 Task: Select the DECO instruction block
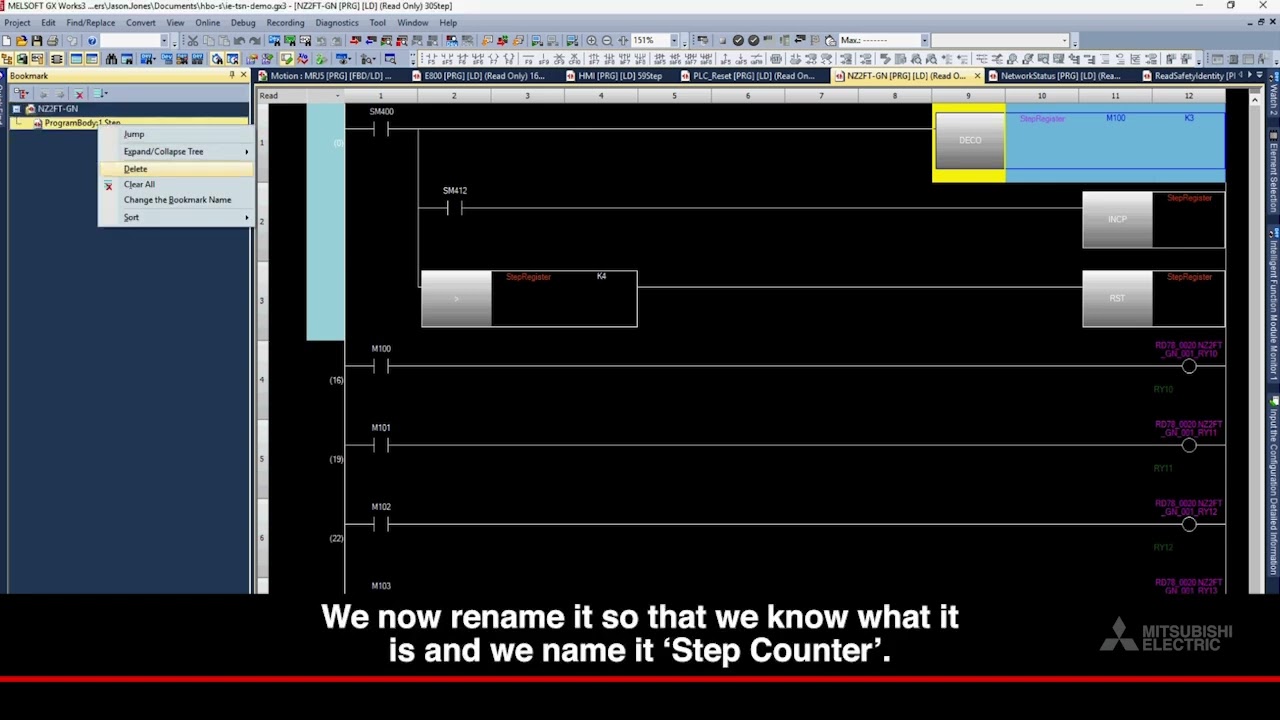pyautogui.click(x=970, y=141)
